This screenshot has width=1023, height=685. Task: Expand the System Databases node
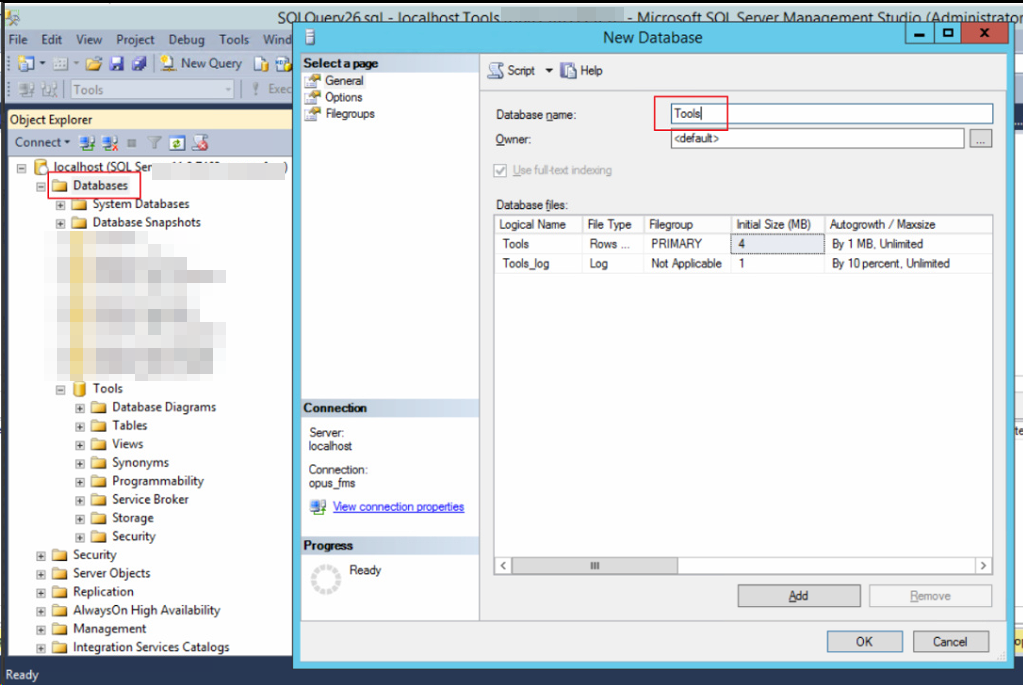tap(61, 205)
